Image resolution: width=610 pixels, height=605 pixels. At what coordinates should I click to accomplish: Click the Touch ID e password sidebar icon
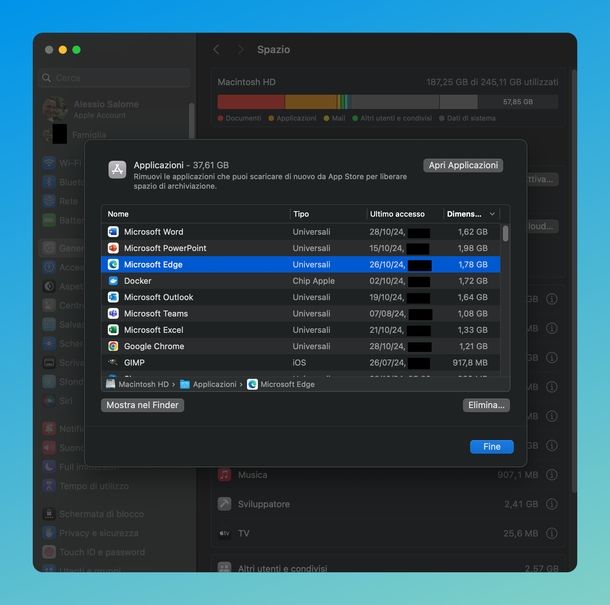[x=49, y=552]
